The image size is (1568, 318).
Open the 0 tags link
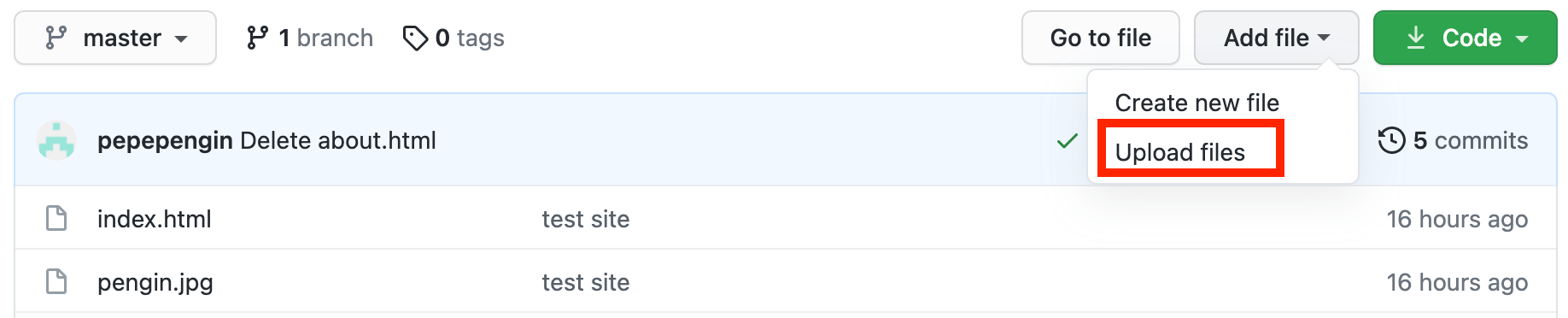click(453, 38)
